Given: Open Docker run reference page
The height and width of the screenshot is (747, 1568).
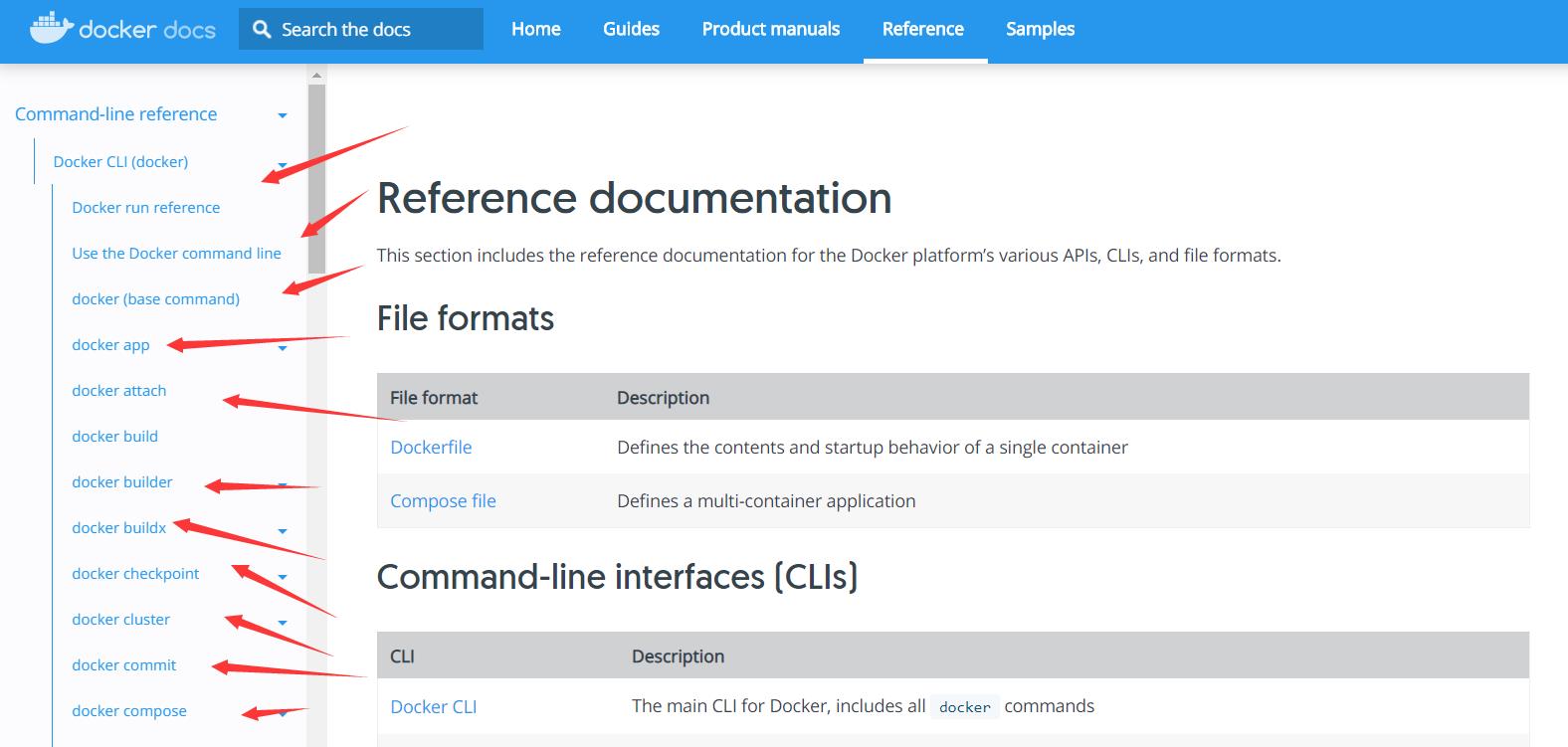Looking at the screenshot, I should 146,207.
